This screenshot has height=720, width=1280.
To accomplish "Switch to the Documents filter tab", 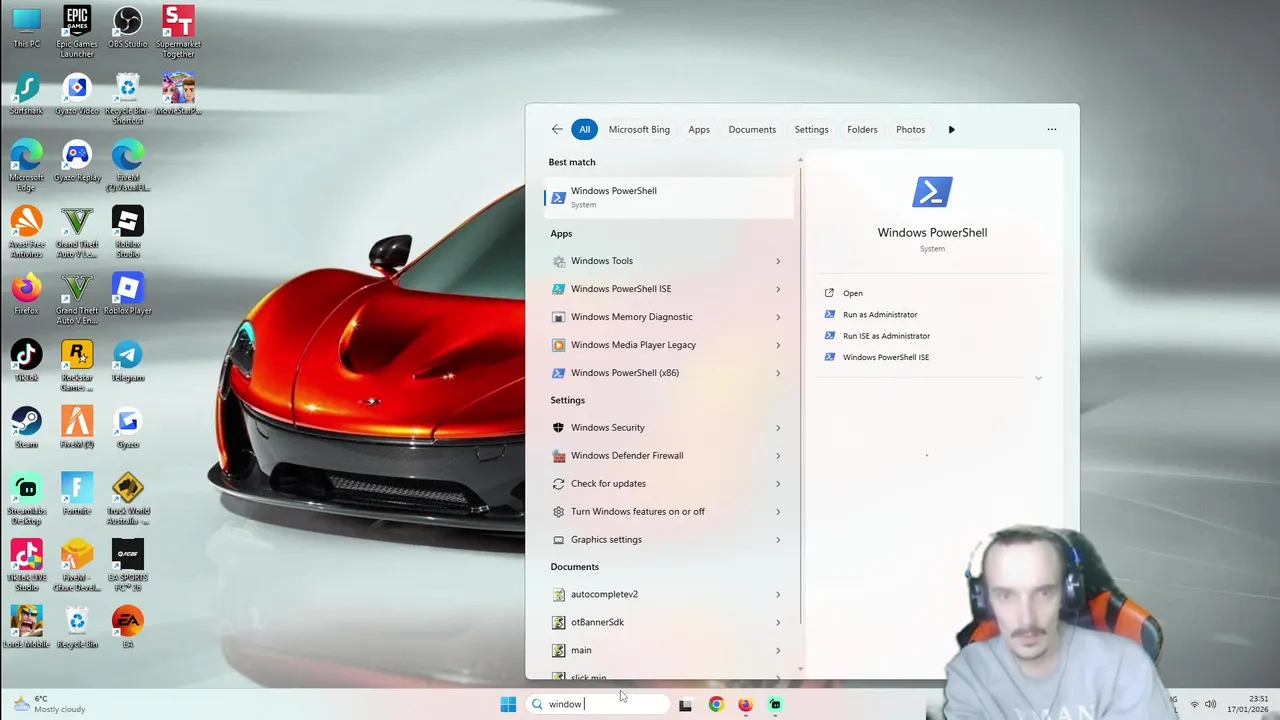I will 752,129.
